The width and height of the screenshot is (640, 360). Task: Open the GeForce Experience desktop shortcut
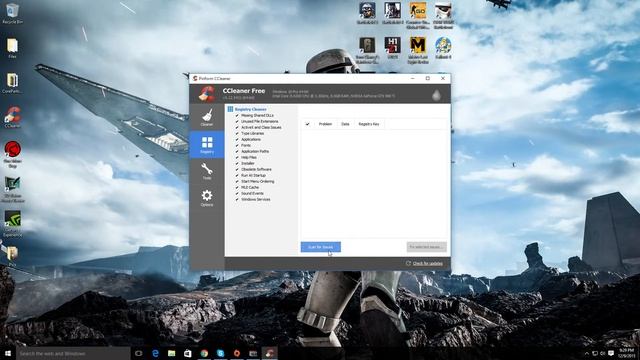pyautogui.click(x=12, y=224)
